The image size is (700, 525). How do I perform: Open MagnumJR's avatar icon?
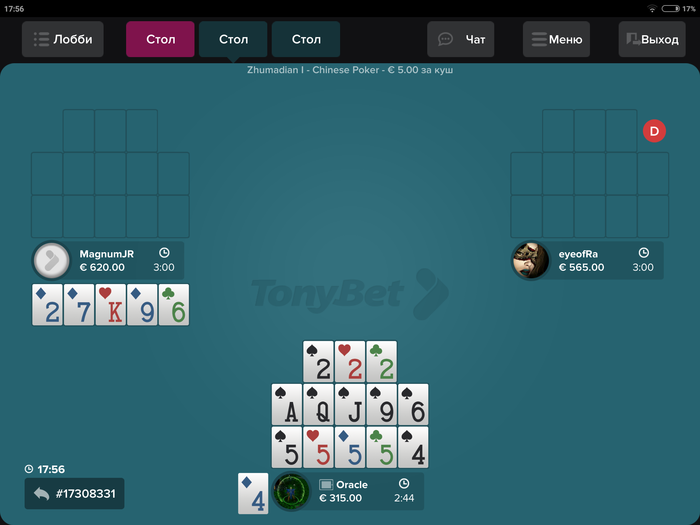pyautogui.click(x=52, y=260)
